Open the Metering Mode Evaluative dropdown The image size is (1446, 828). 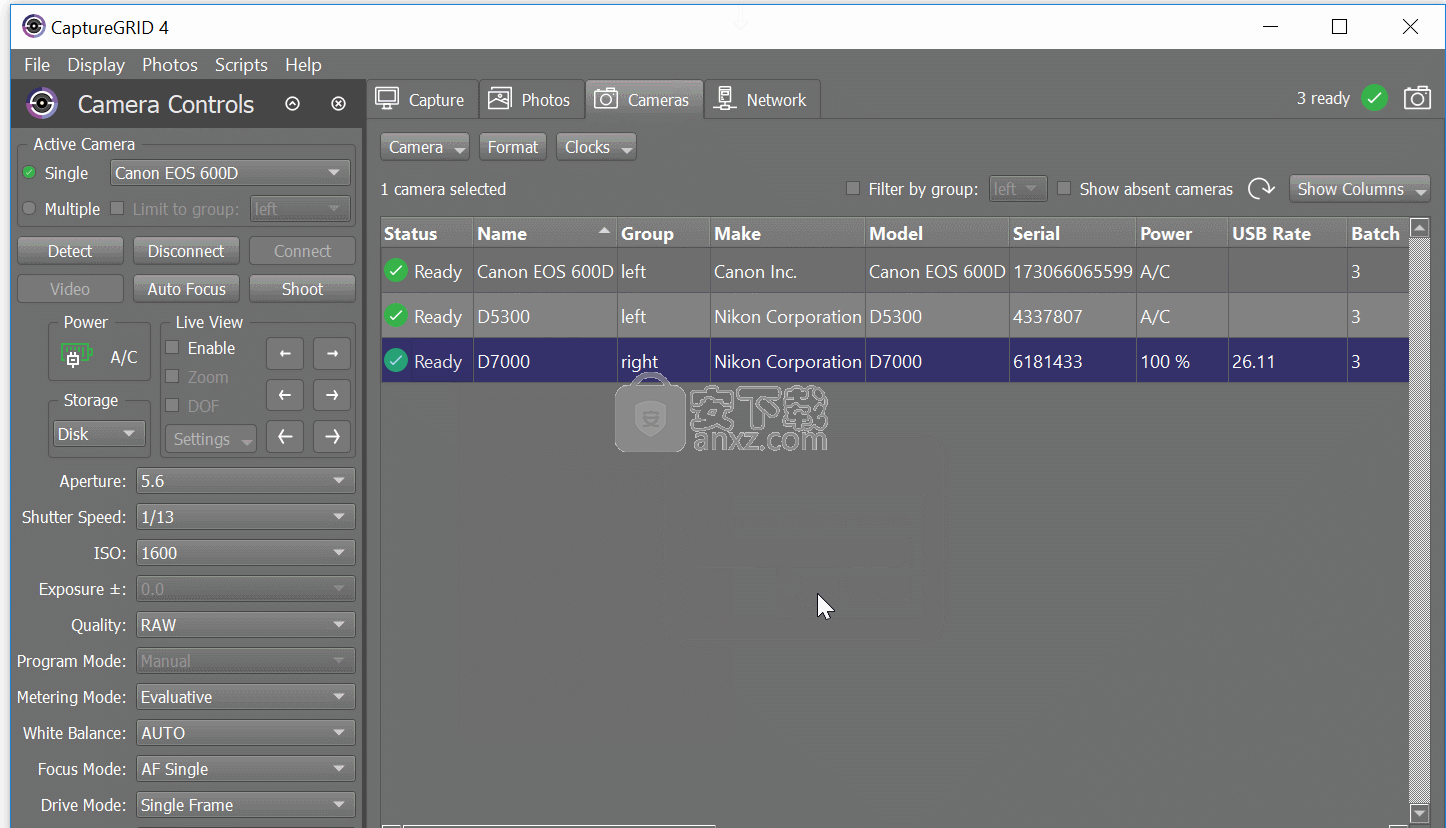click(x=245, y=697)
